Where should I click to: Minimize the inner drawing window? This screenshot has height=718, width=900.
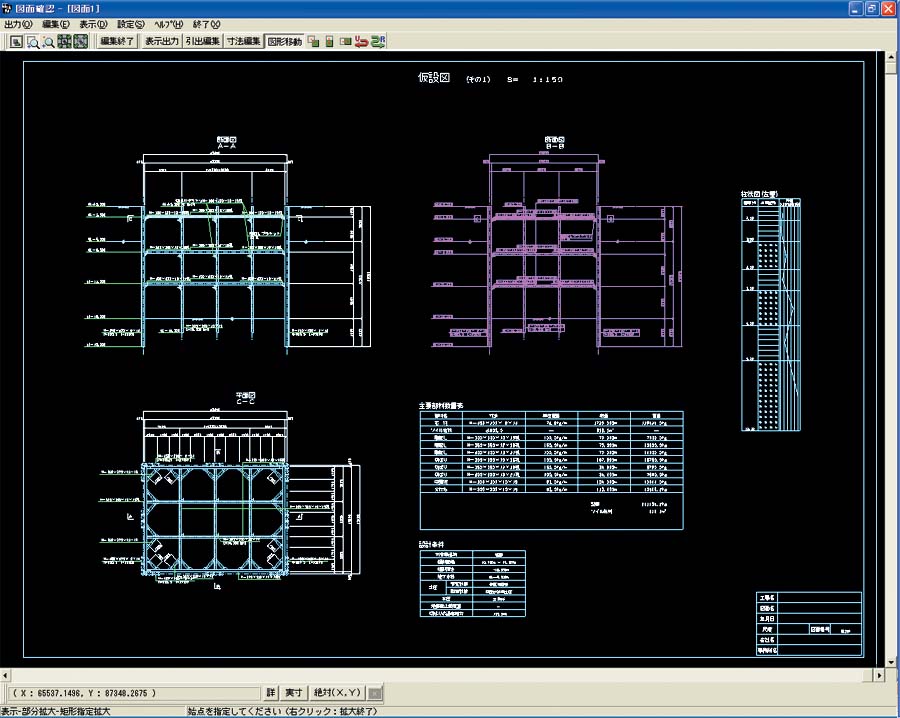(856, 9)
